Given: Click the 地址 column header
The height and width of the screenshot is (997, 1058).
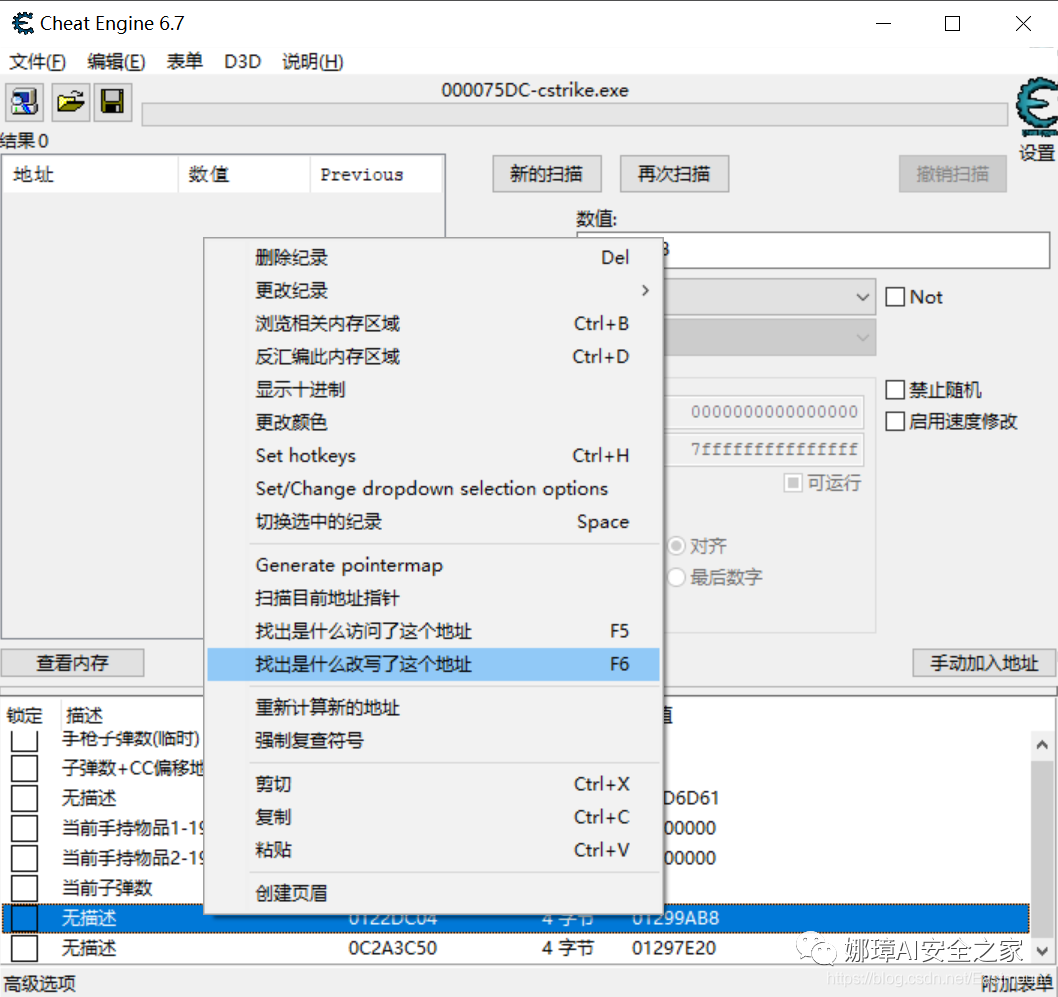Looking at the screenshot, I should pyautogui.click(x=90, y=174).
